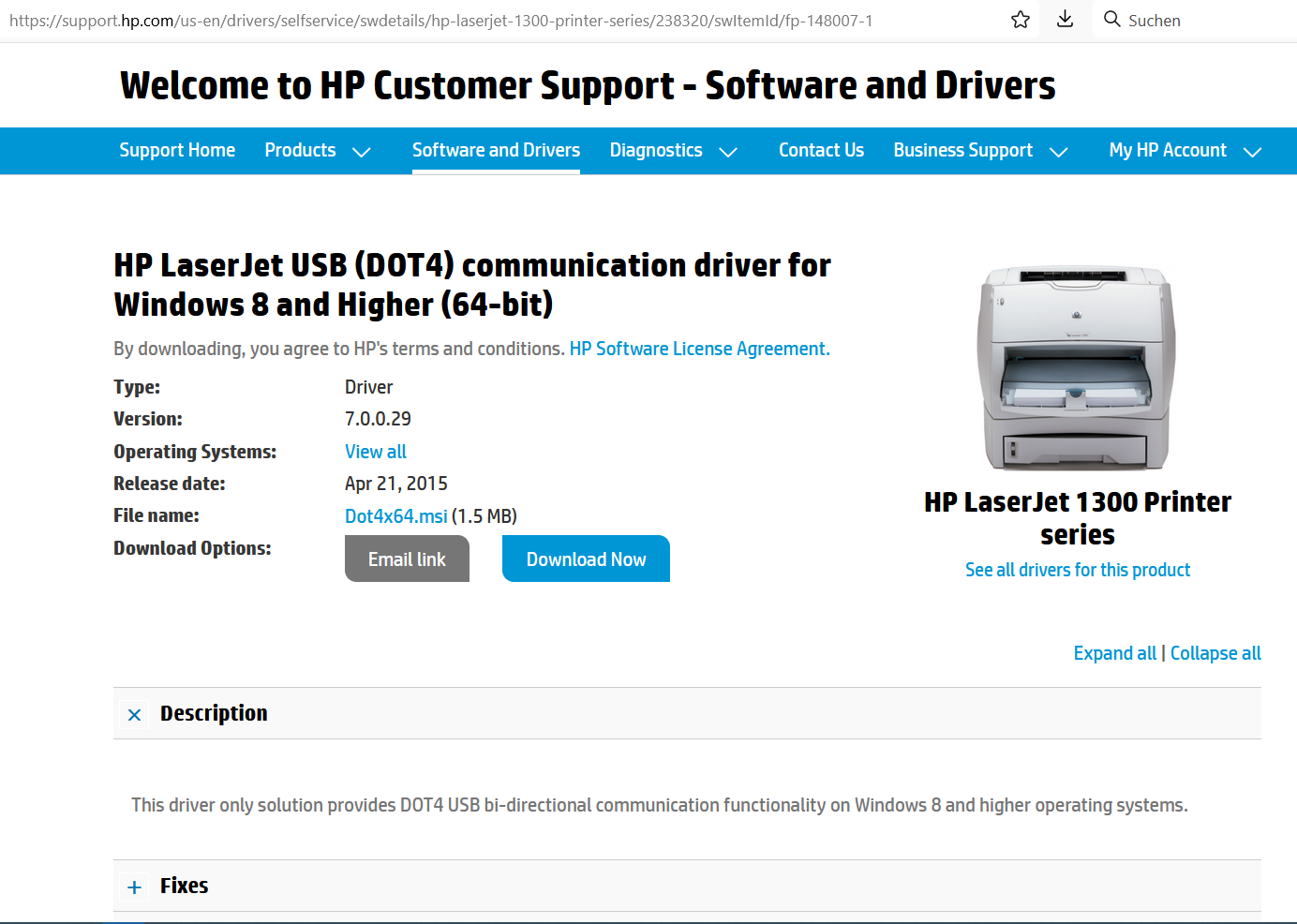Click the Email link button
The width and height of the screenshot is (1297, 924).
407,559
